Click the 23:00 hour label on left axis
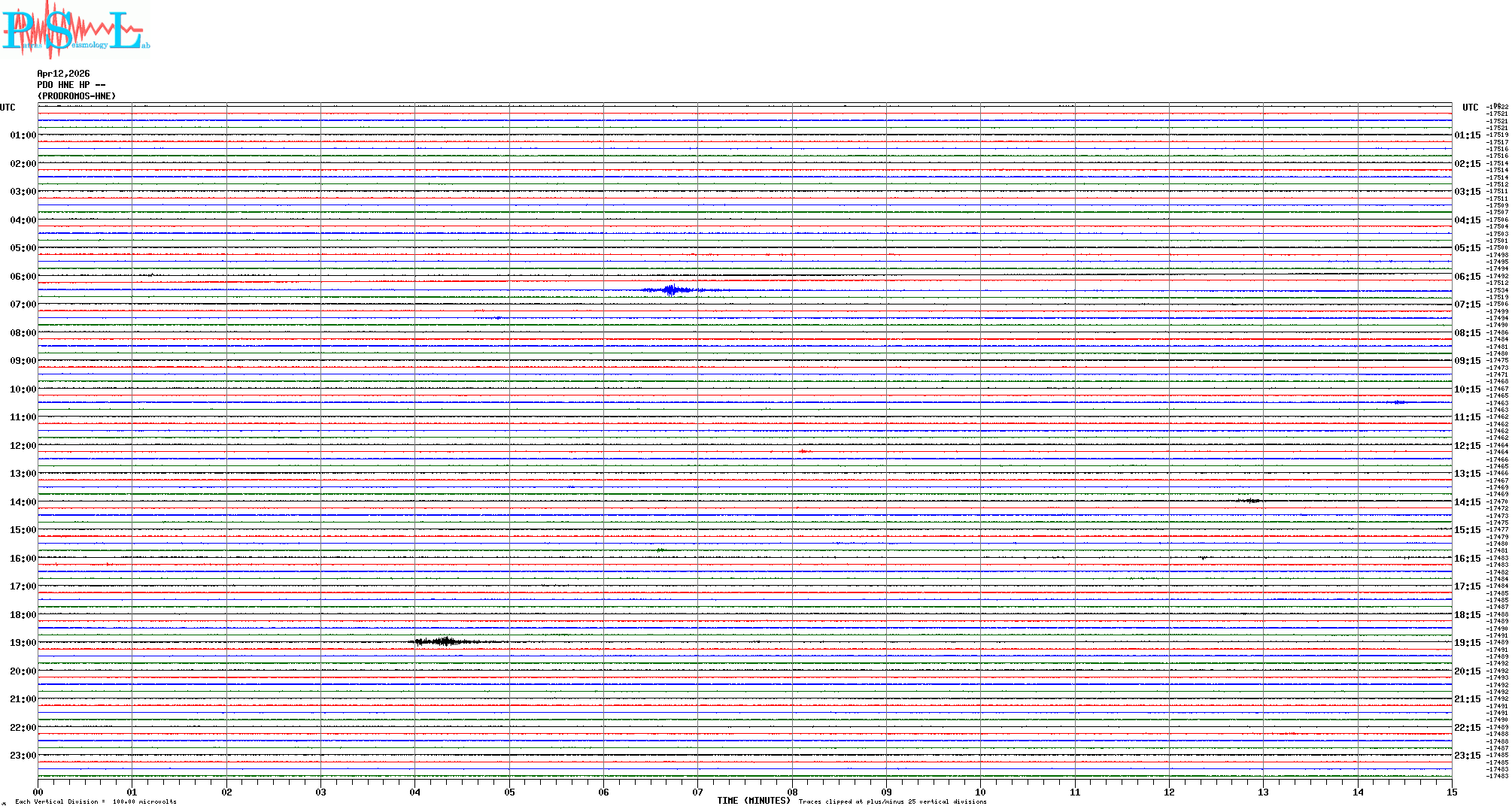The width and height of the screenshot is (1512, 812). [x=23, y=756]
